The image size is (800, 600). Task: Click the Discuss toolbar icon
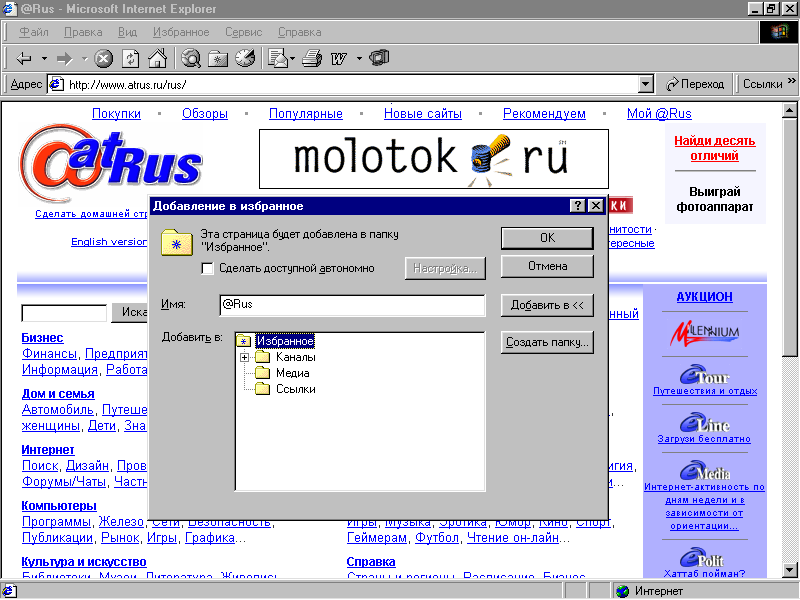click(x=379, y=58)
